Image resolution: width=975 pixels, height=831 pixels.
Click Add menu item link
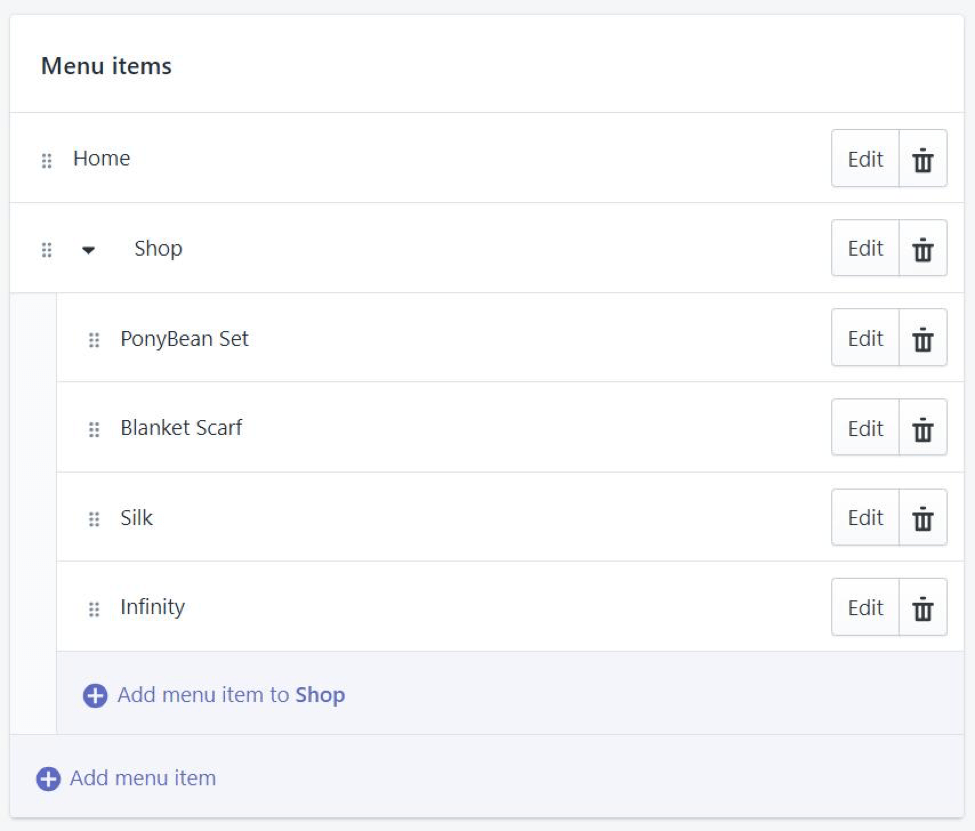pos(126,778)
